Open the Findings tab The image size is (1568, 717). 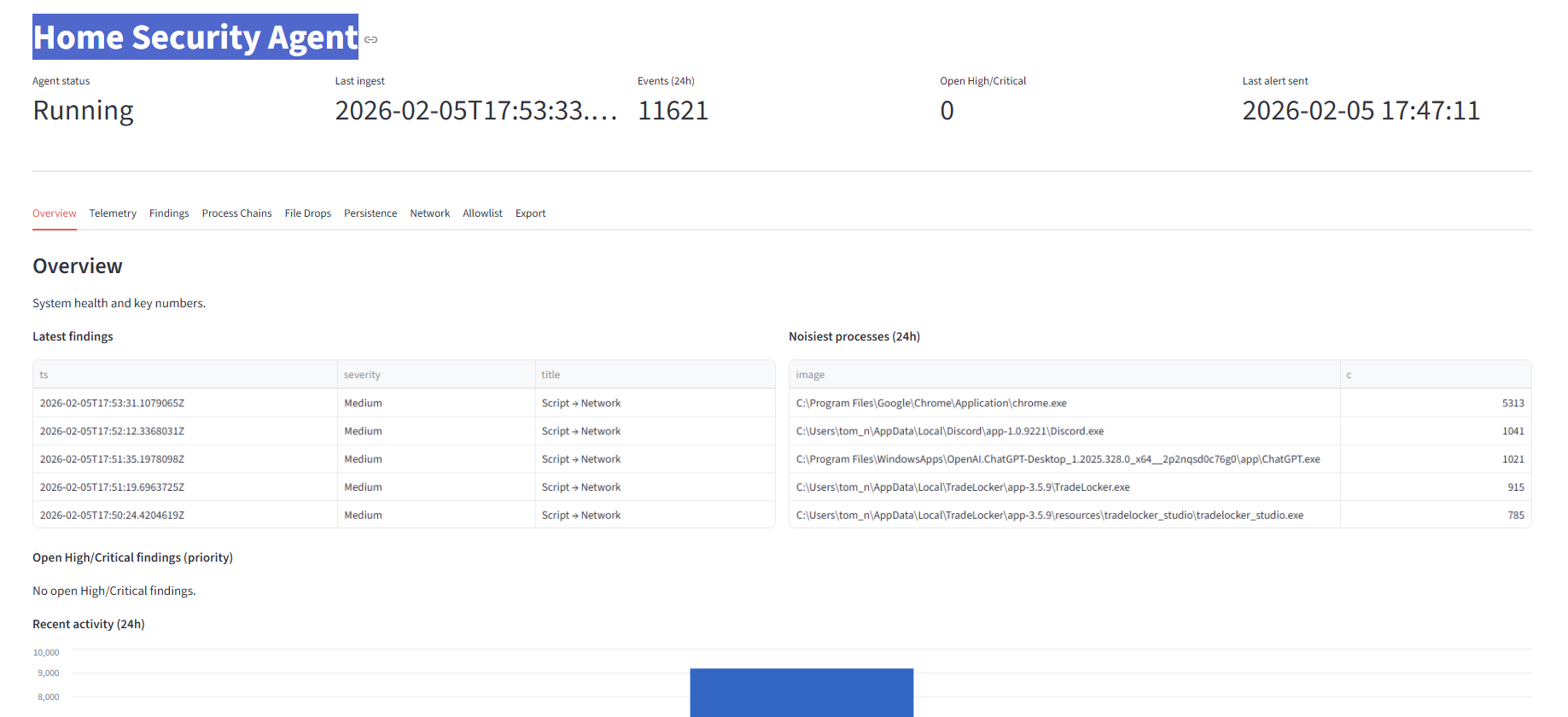tap(169, 213)
